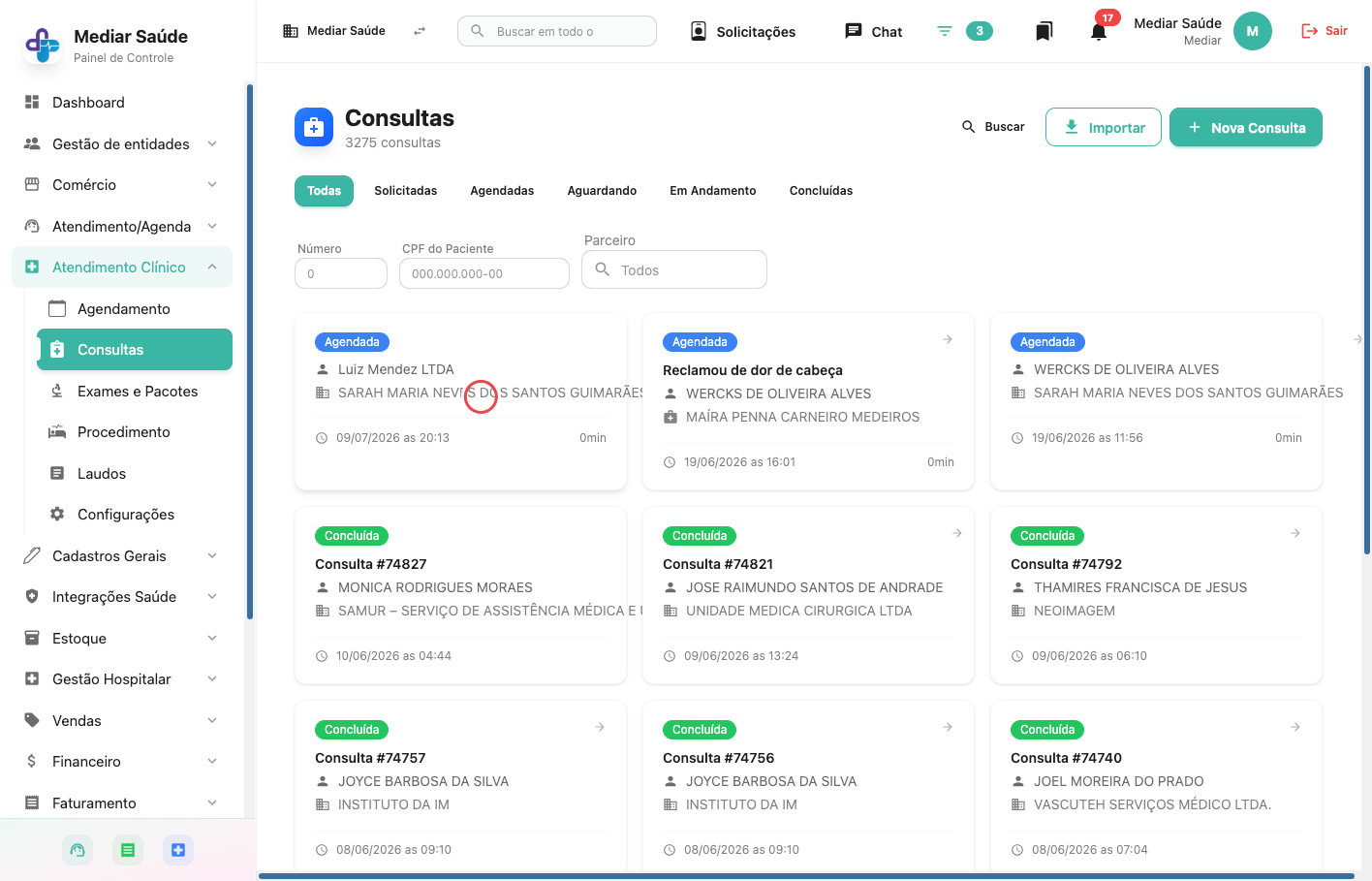Screen dimensions: 1372x881
Task: Switch to Aguardando tab
Action: tap(602, 191)
